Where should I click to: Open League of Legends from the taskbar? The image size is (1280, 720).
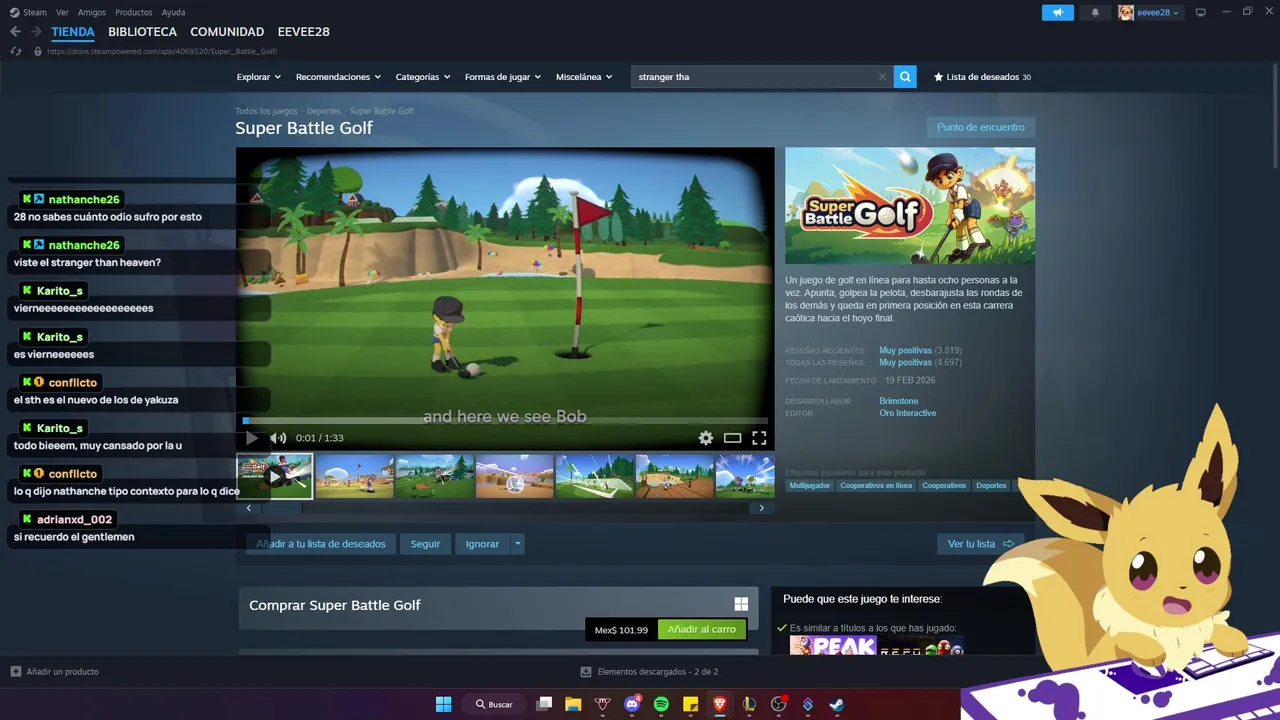[x=749, y=704]
